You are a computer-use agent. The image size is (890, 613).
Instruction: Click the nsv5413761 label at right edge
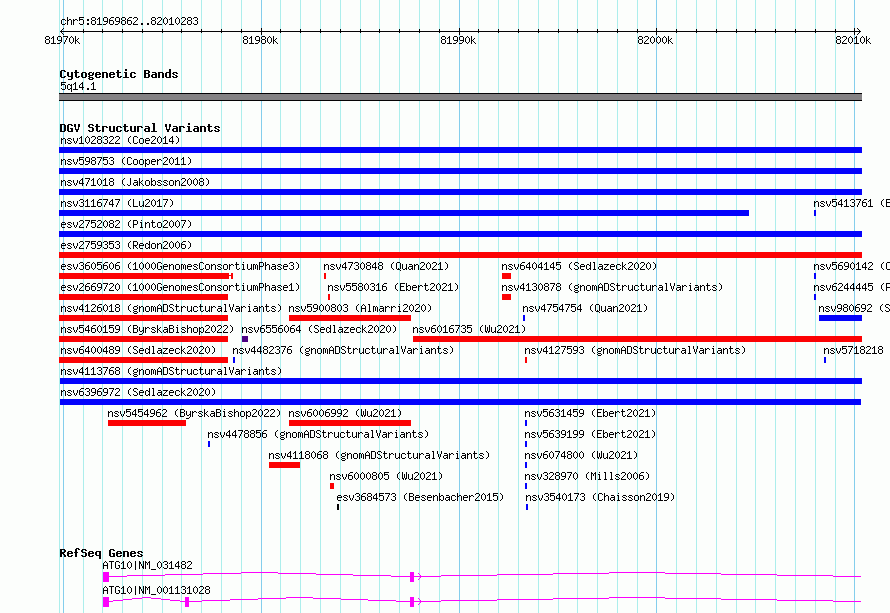(851, 203)
